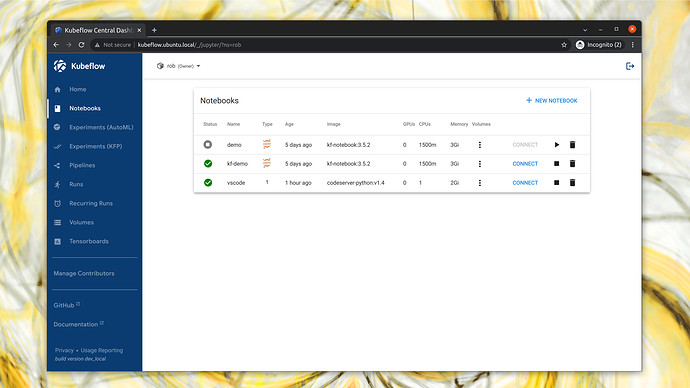Show volumes menu for vscode notebook
This screenshot has width=690, height=388.
point(480,183)
